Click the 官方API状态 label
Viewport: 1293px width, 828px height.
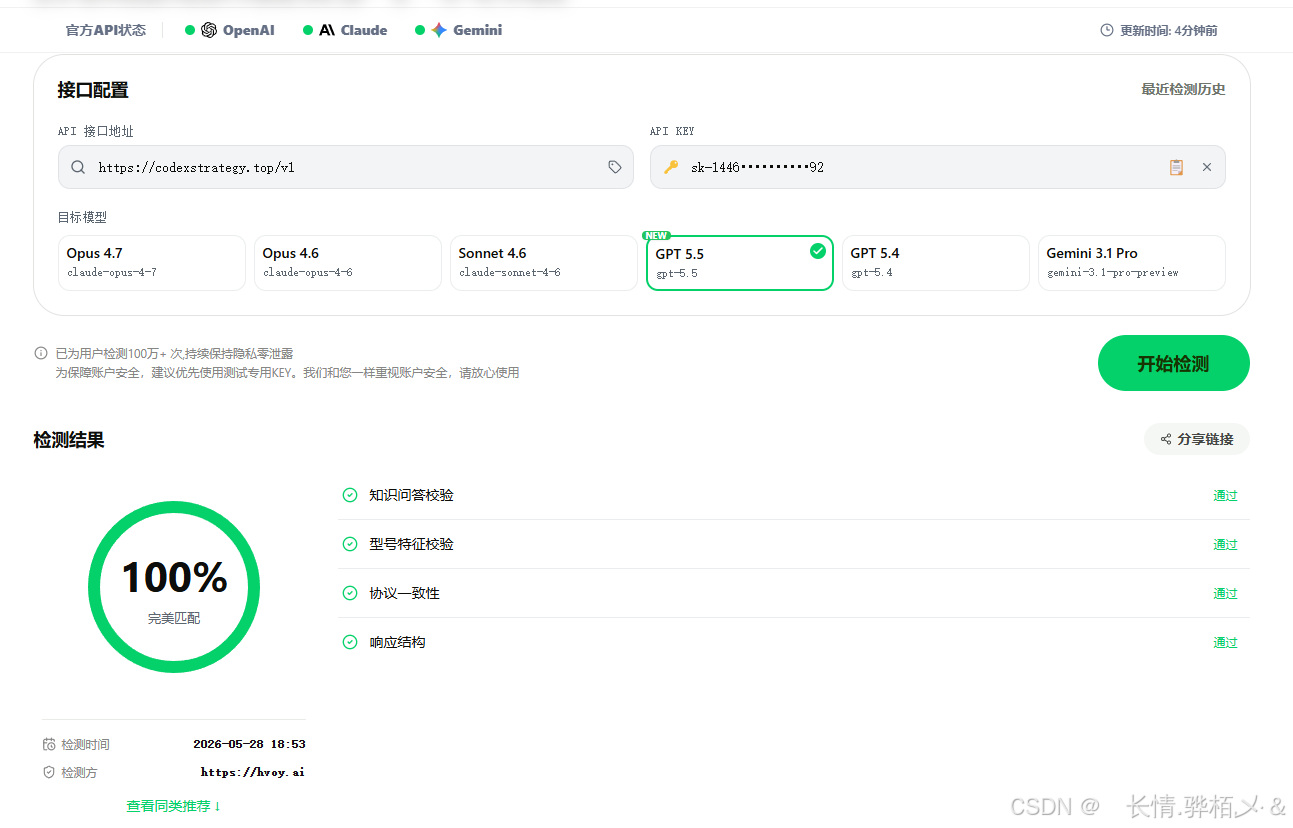(x=106, y=30)
